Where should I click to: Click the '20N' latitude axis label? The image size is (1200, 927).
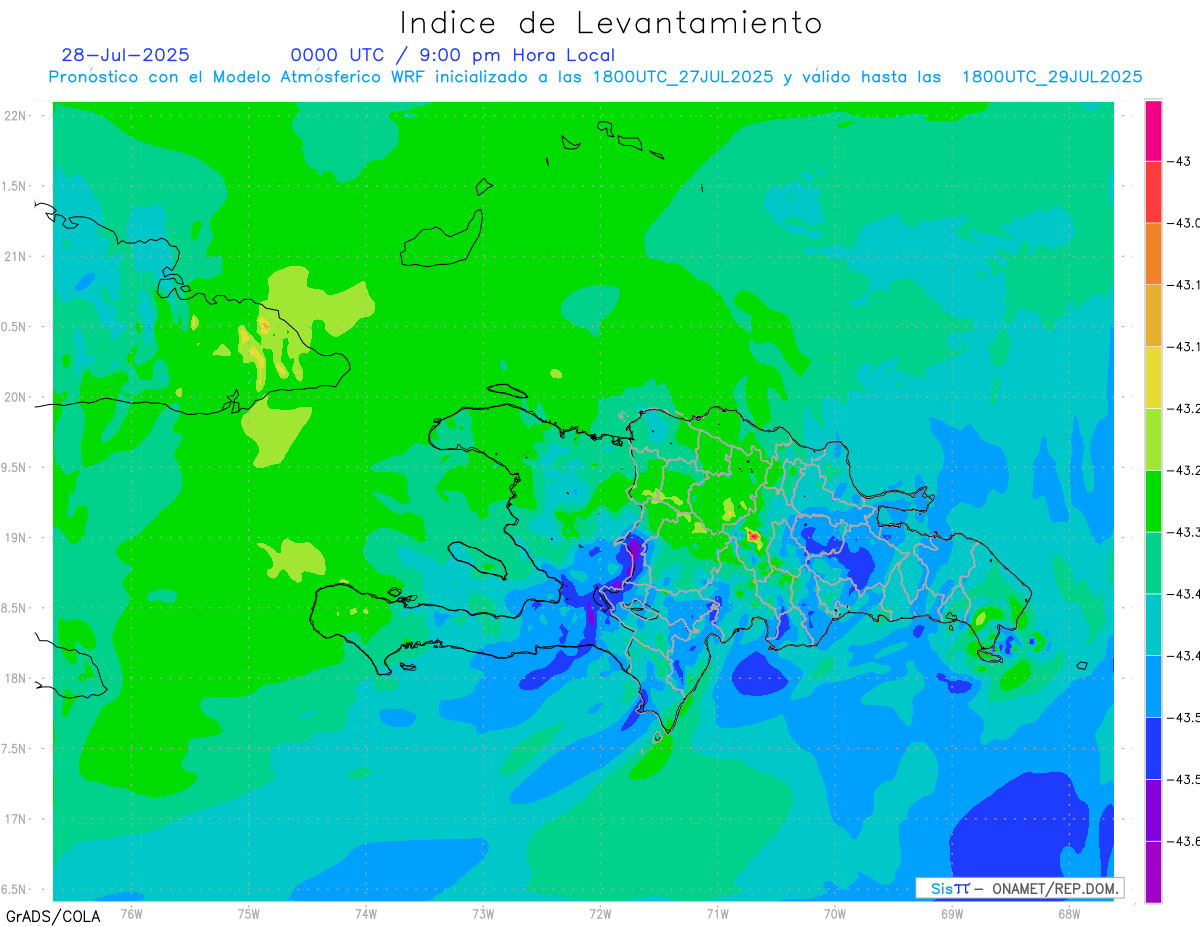[17, 397]
